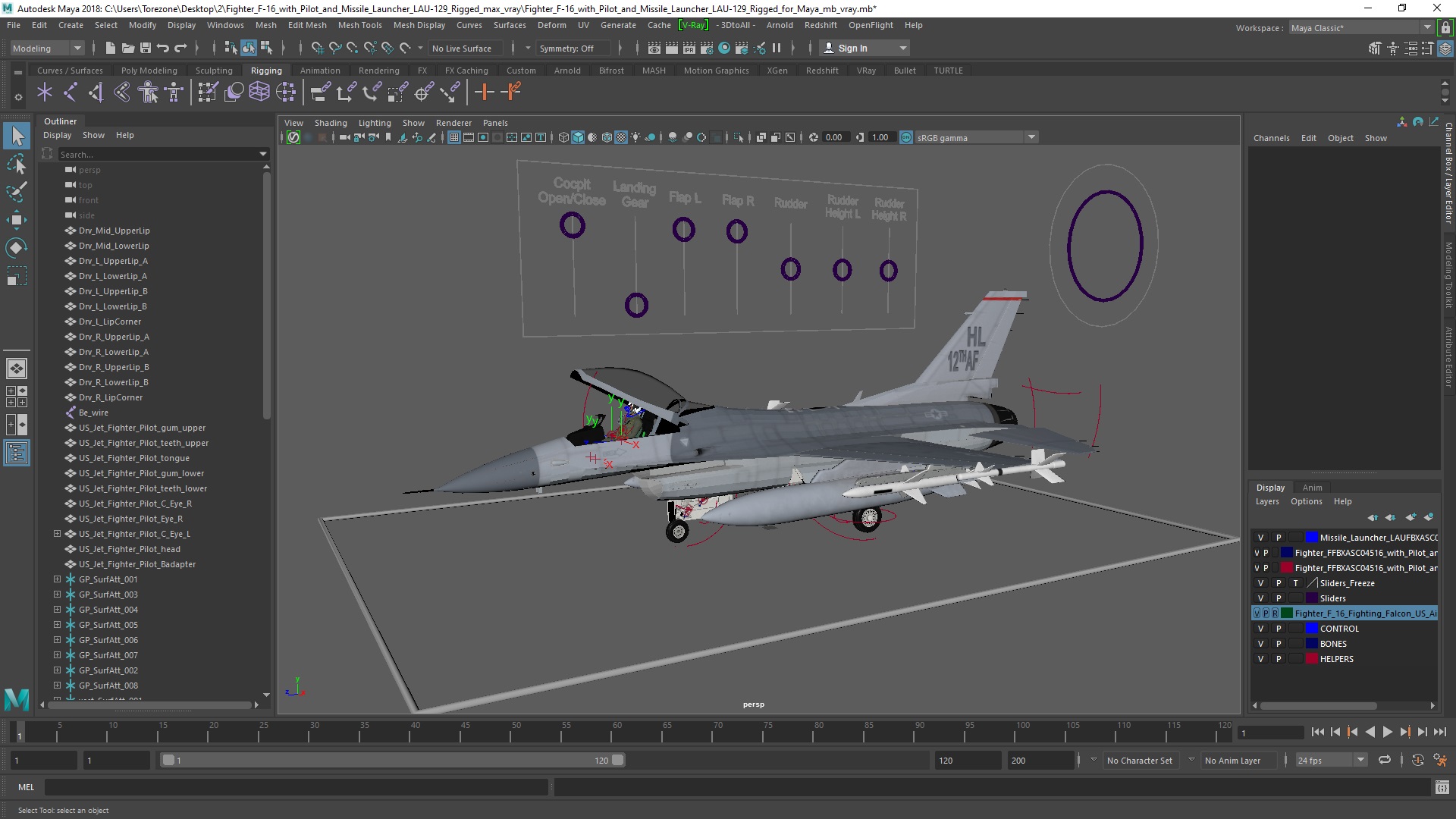1456x819 pixels.
Task: Toggle playback loop mode
Action: [x=1385, y=760]
